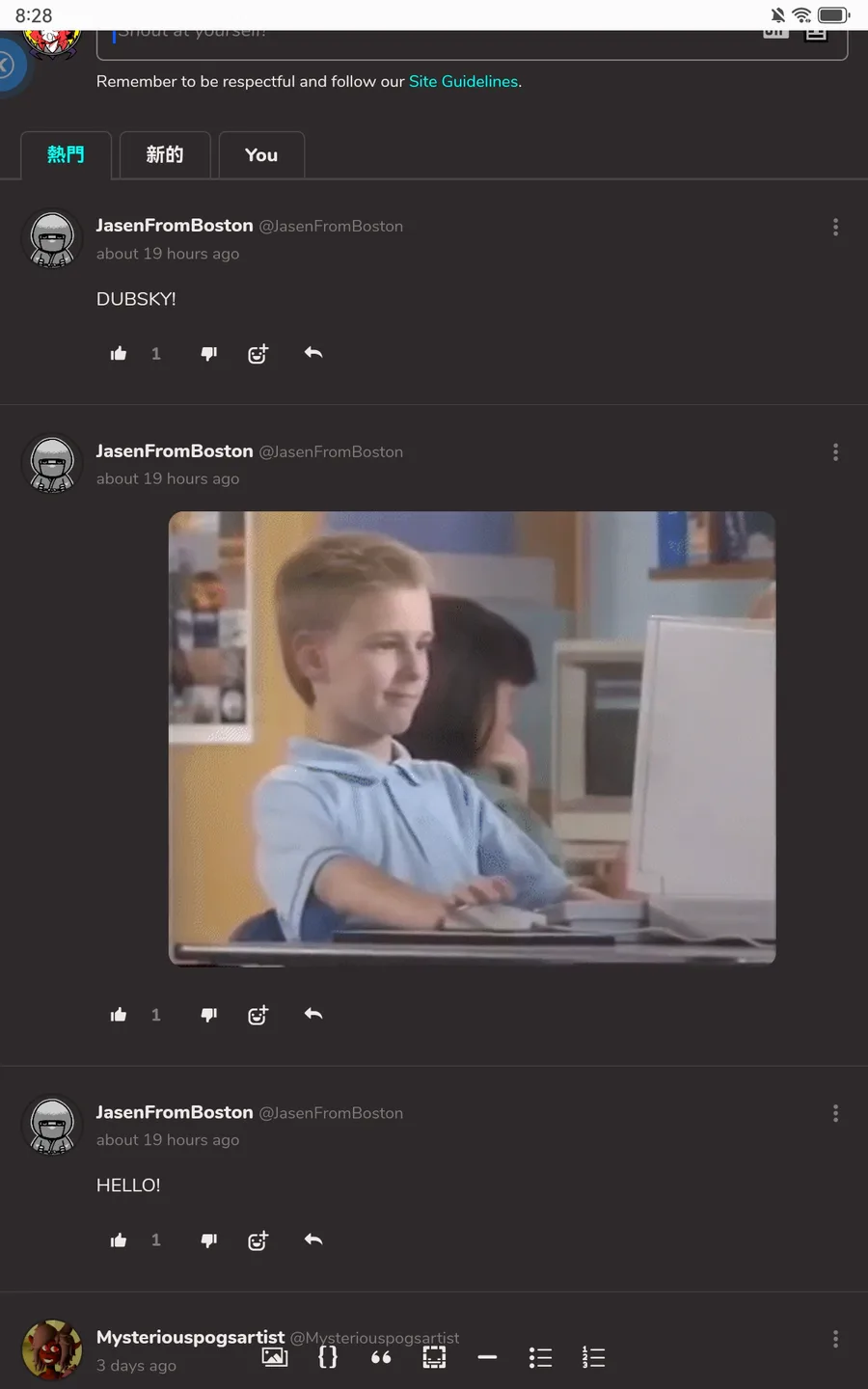Image resolution: width=868 pixels, height=1389 pixels.
Task: Dislike the DUBSKY! comment
Action: tap(208, 354)
